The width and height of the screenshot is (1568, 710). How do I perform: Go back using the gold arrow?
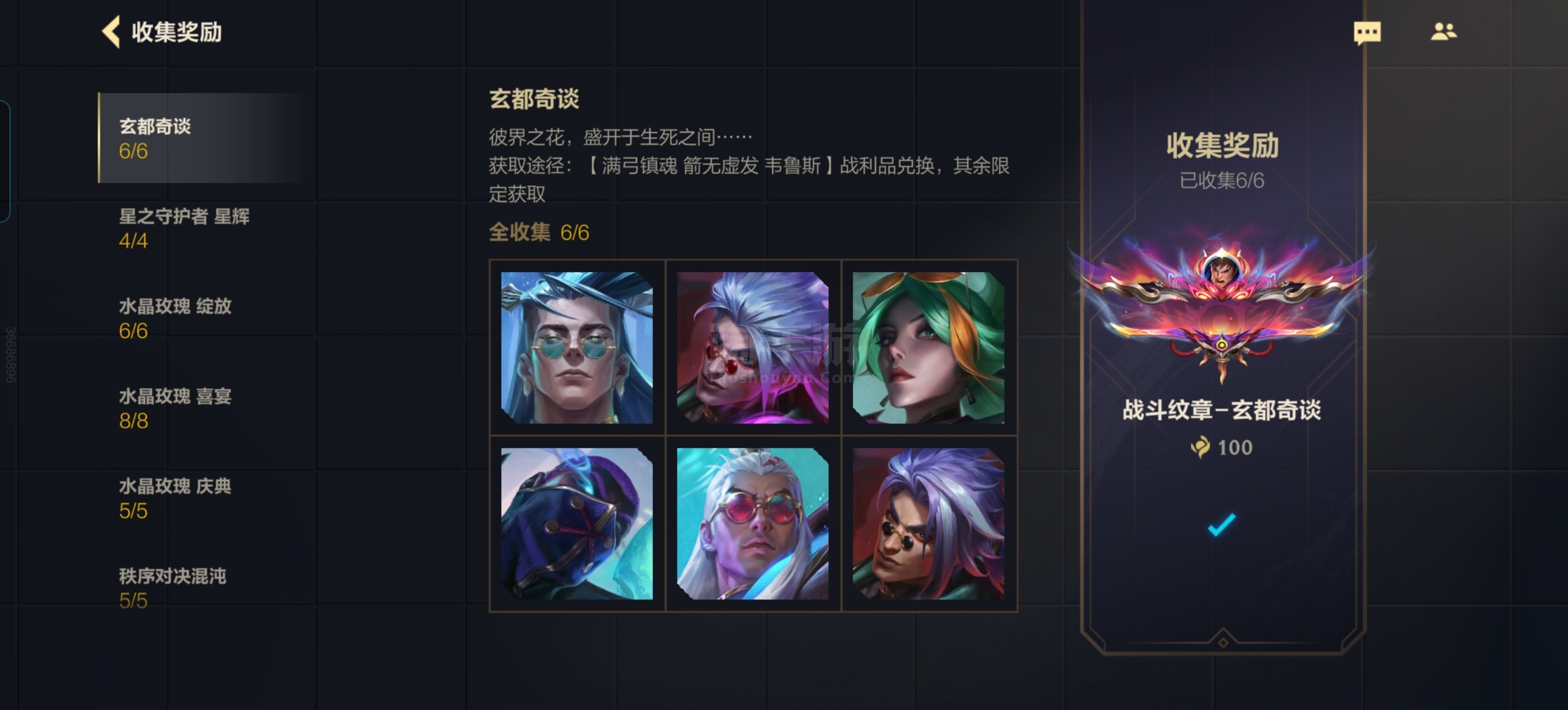click(111, 31)
